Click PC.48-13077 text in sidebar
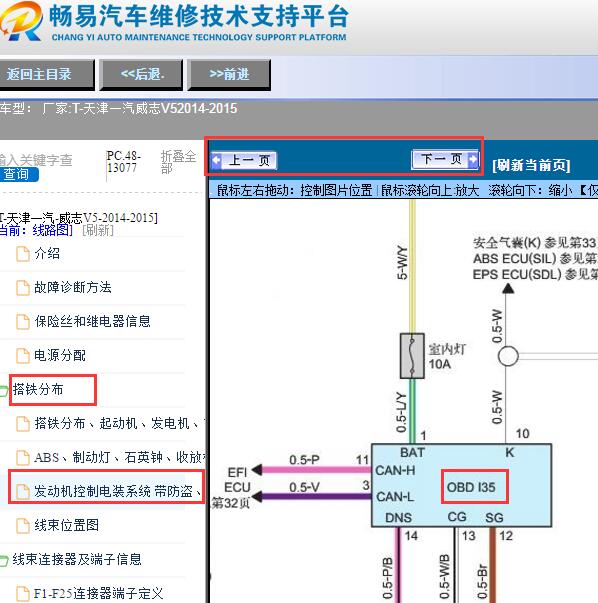The image size is (598, 603). point(123,162)
